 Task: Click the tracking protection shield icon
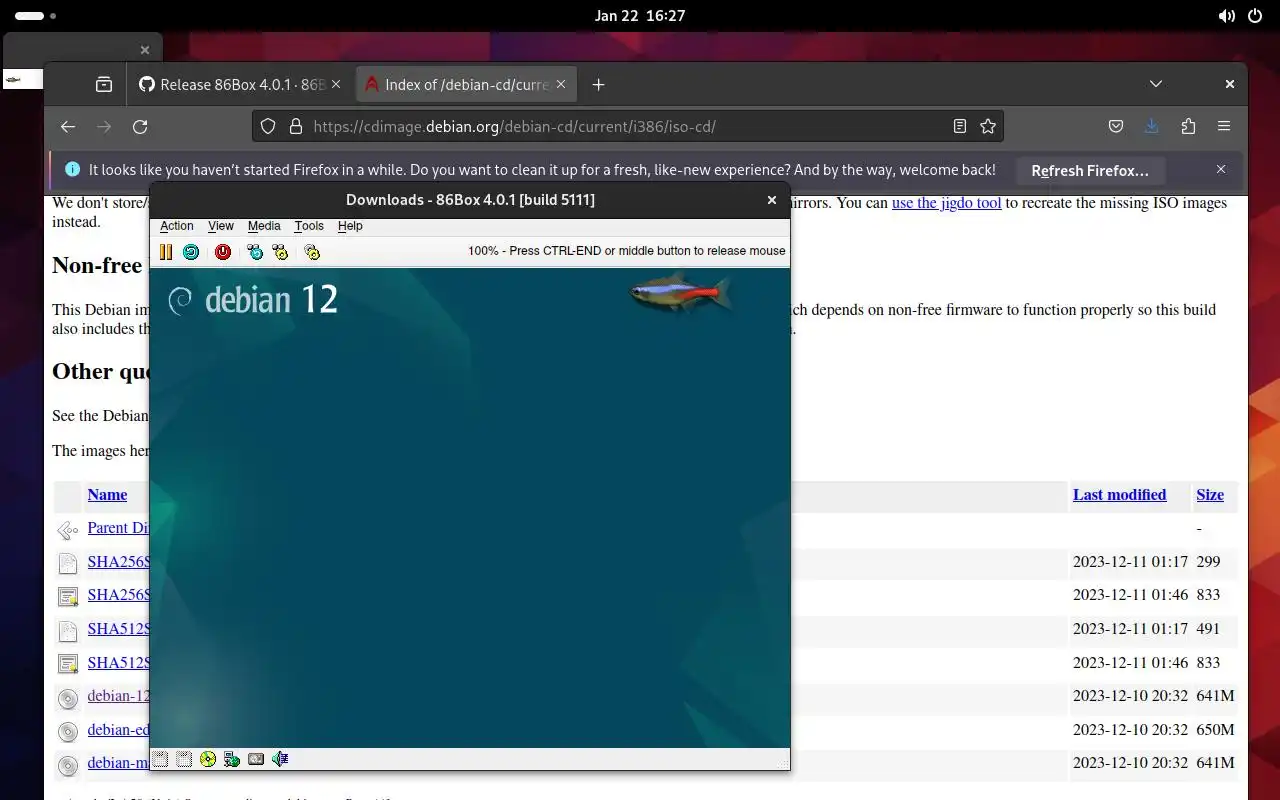click(268, 126)
